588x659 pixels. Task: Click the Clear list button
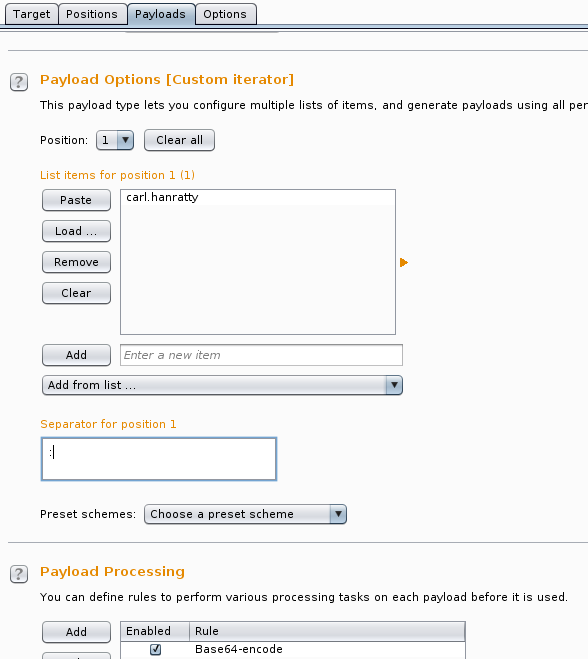tap(76, 293)
